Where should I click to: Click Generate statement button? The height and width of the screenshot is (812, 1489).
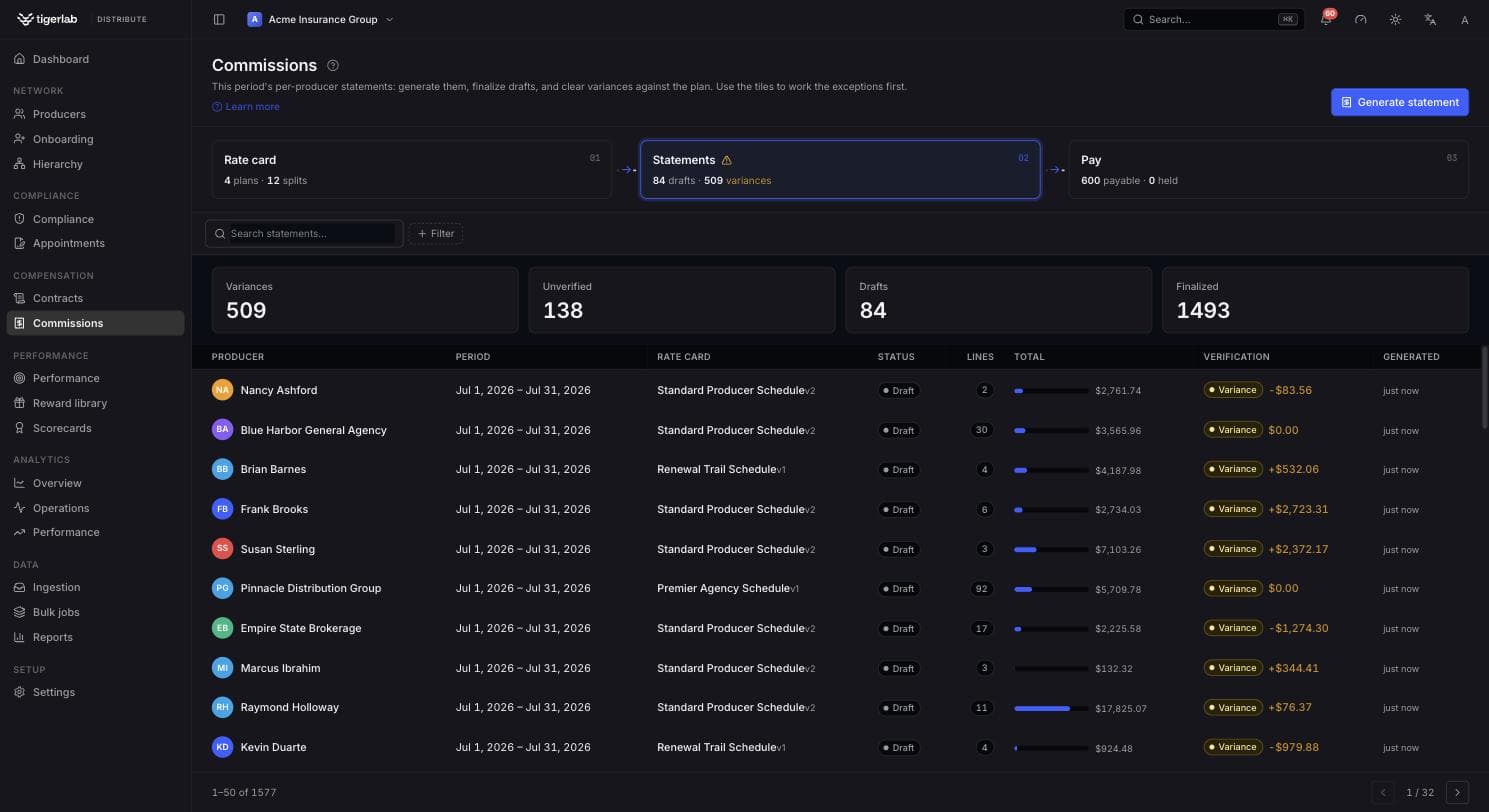pos(1399,102)
